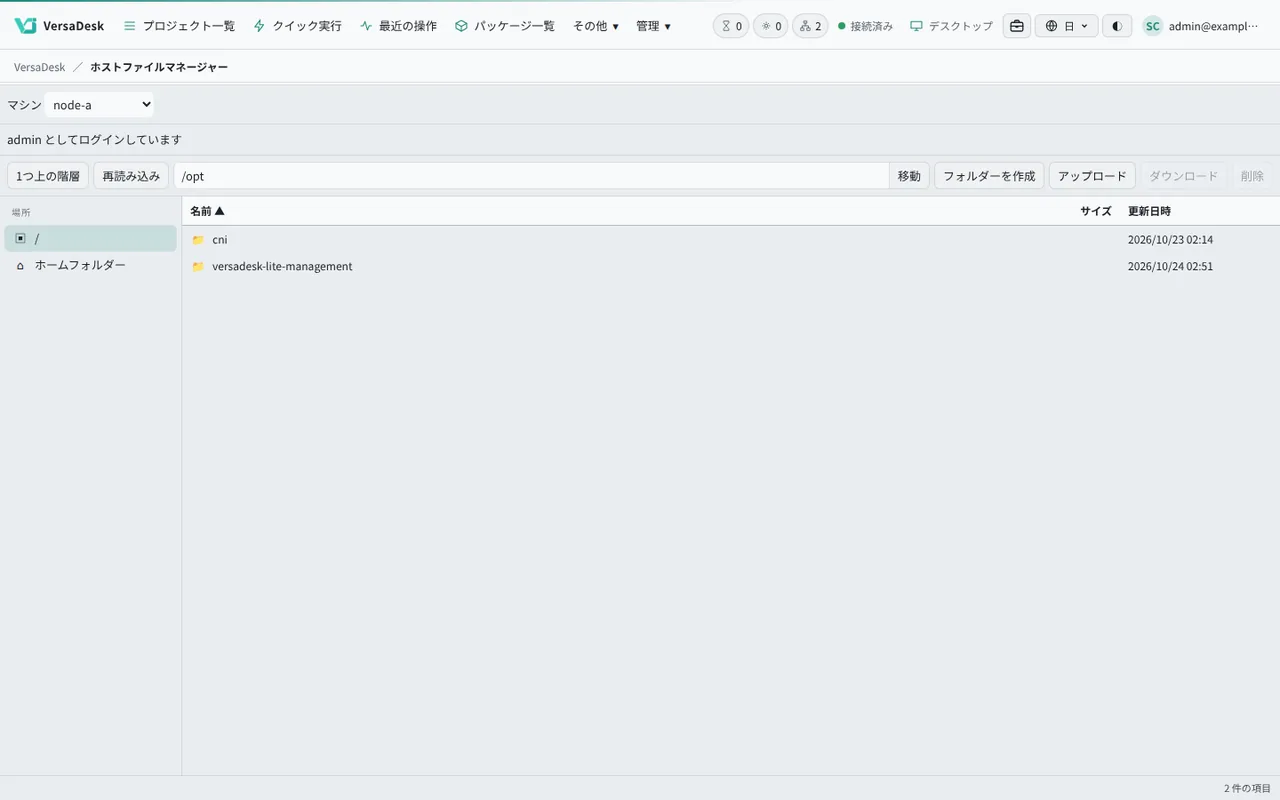This screenshot has width=1280, height=800.
Task: Go to プロジェクト一覧 in top navigation
Action: tap(179, 26)
